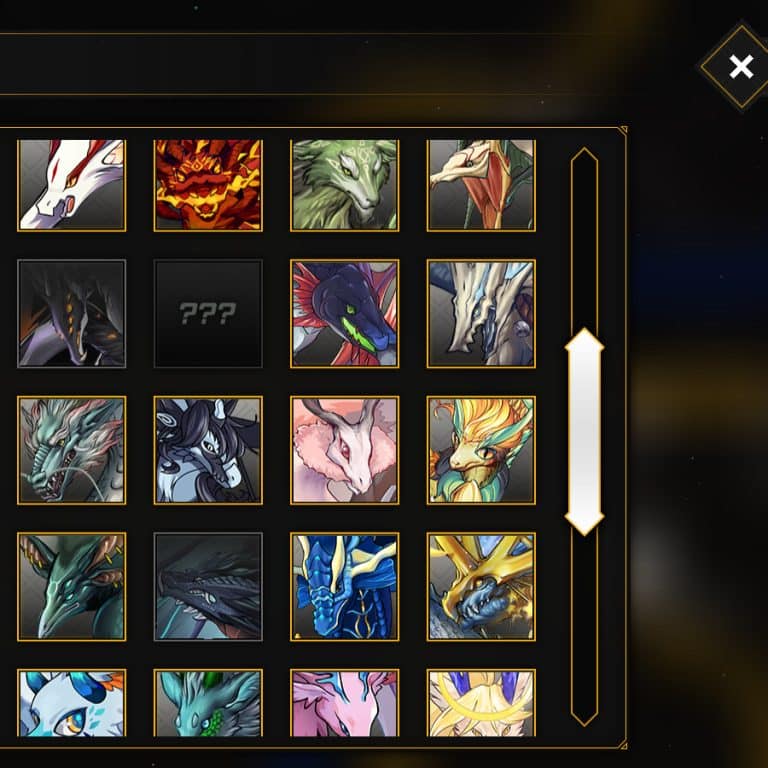This screenshot has height=768, width=768.
Task: Open the greyed-out dark dragon with orange spots
Action: (72, 313)
